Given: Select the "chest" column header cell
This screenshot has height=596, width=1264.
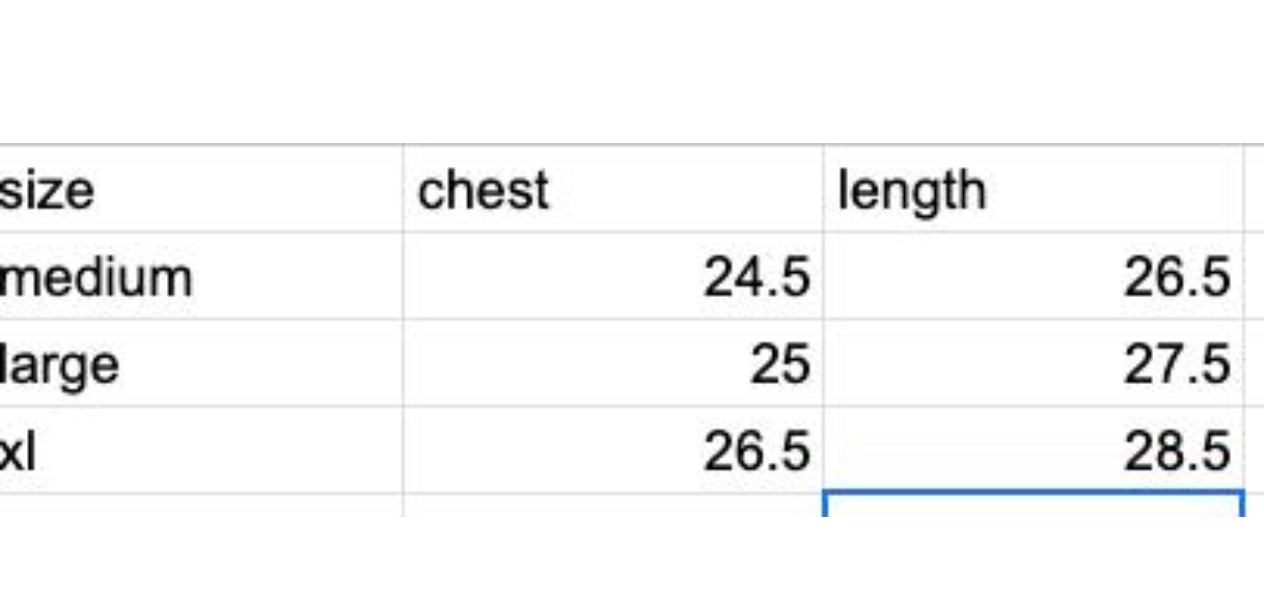Looking at the screenshot, I should coord(612,189).
